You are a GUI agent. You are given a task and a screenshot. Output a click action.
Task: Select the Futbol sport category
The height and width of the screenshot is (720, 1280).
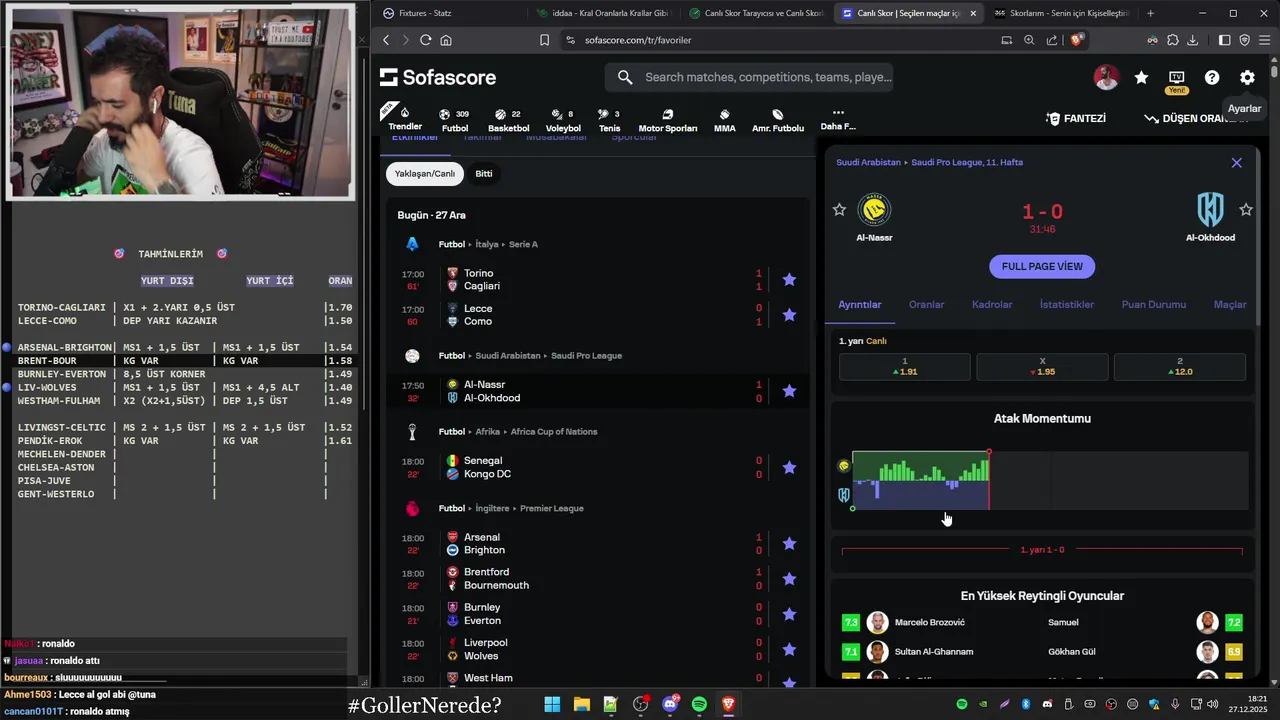[455, 120]
